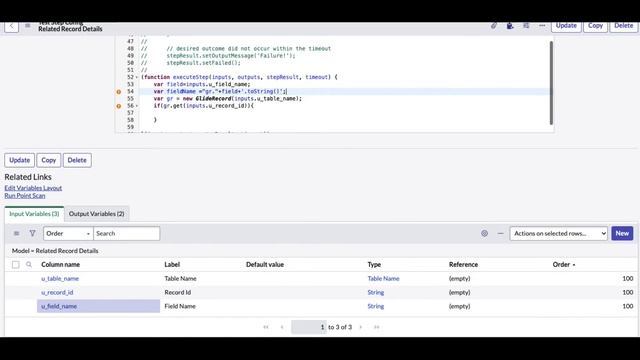Go to last page of list
The width and height of the screenshot is (640, 360).
(x=376, y=327)
